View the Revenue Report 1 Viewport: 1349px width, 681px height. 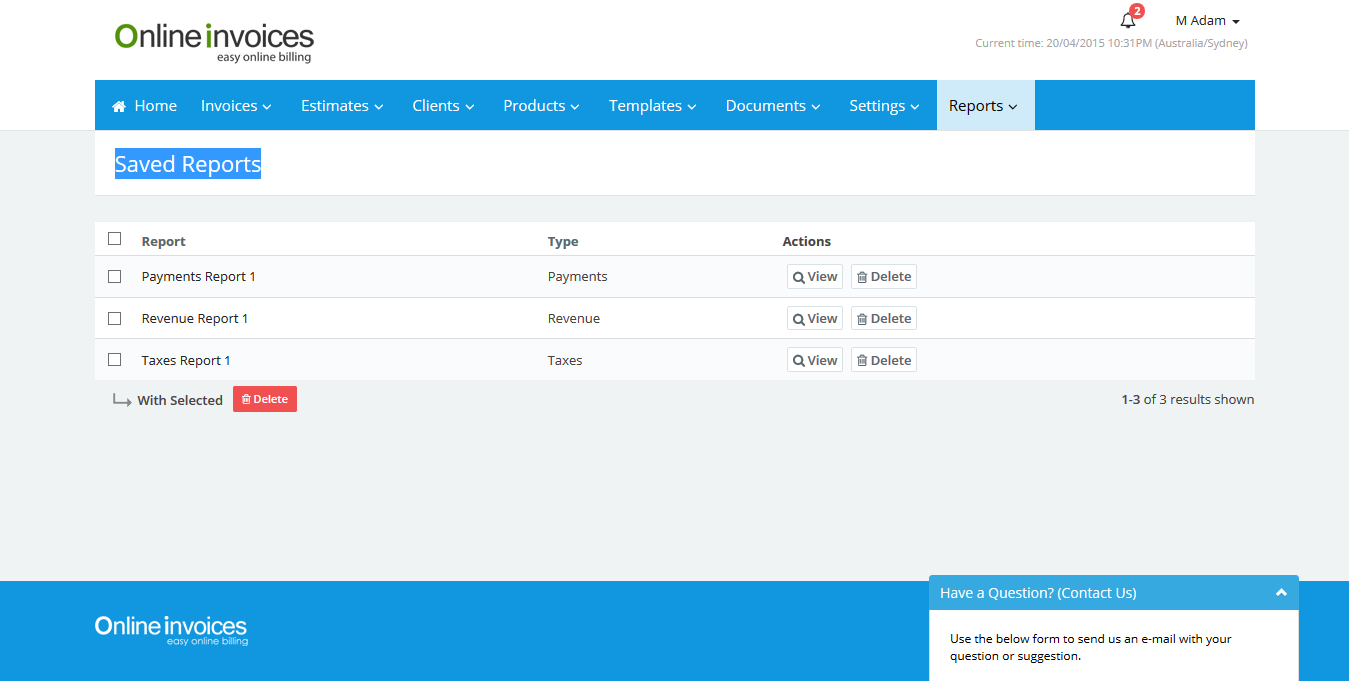[x=814, y=319]
